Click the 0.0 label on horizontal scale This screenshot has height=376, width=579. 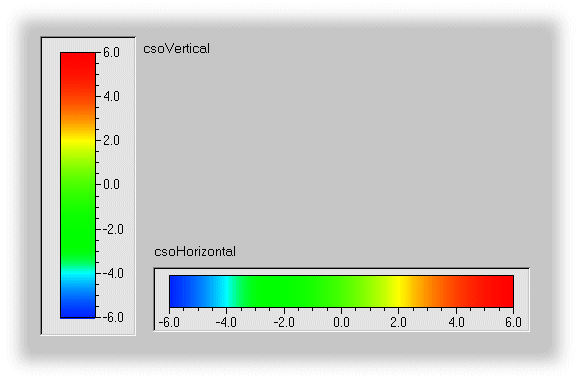pyautogui.click(x=341, y=322)
